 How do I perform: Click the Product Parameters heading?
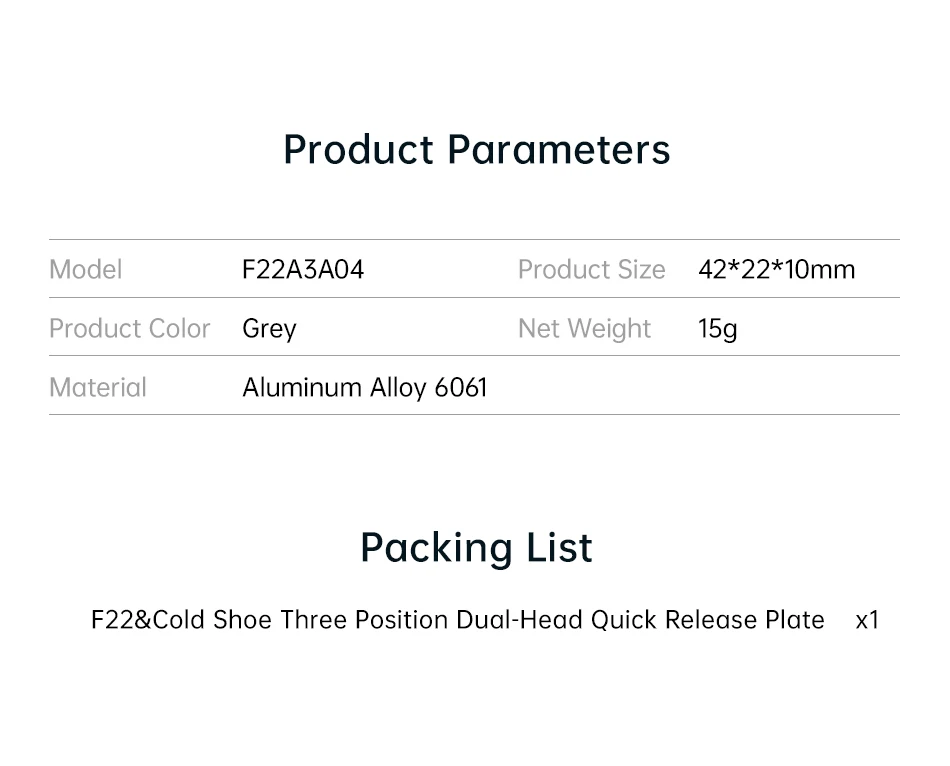(476, 150)
